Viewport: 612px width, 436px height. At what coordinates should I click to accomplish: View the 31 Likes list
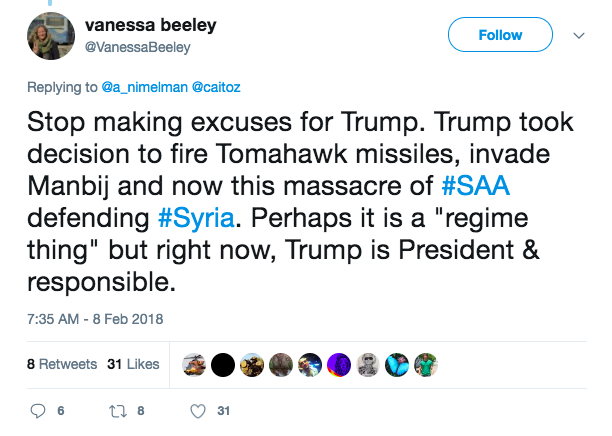click(133, 364)
